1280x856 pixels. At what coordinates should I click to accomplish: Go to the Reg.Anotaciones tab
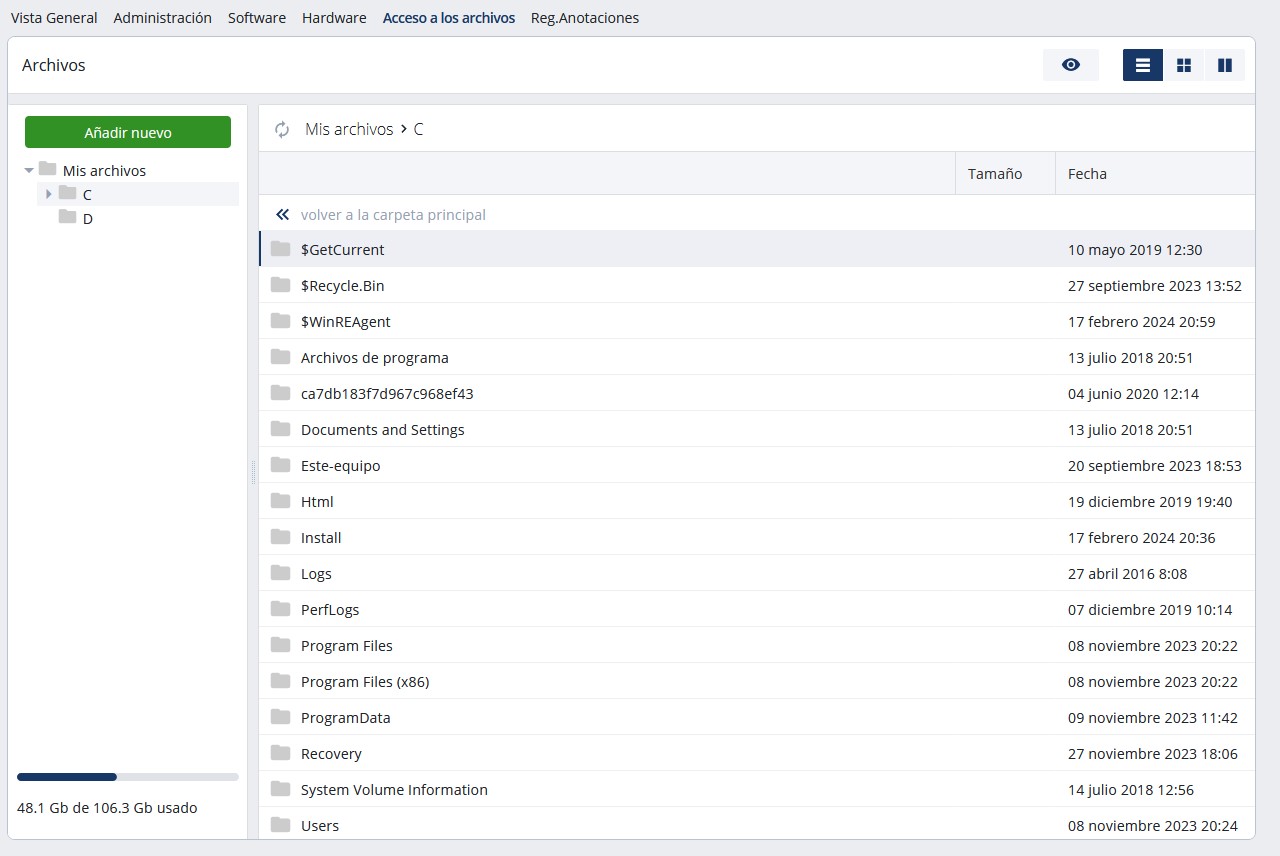(x=584, y=18)
